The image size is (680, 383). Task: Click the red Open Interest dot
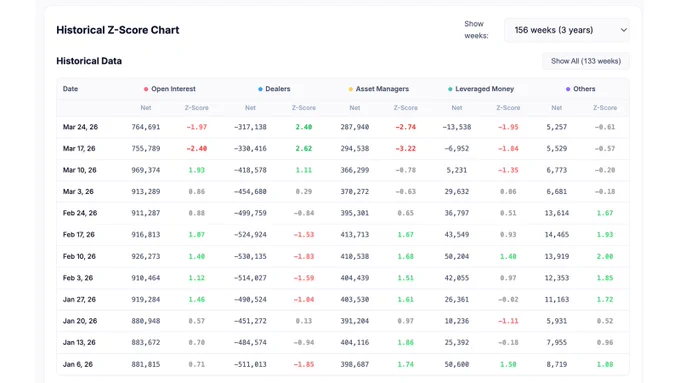pos(146,89)
